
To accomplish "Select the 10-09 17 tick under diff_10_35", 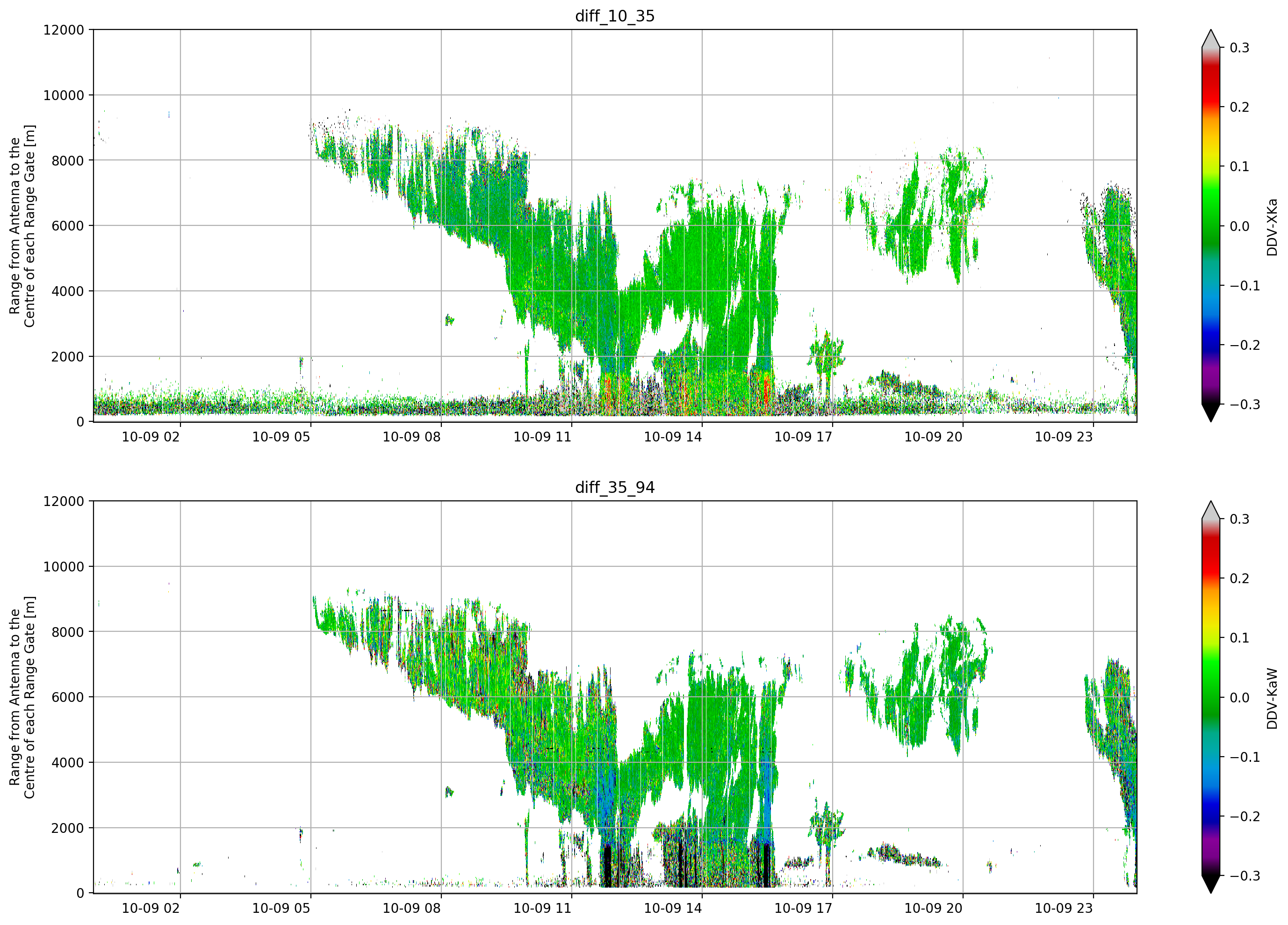I will click(803, 437).
